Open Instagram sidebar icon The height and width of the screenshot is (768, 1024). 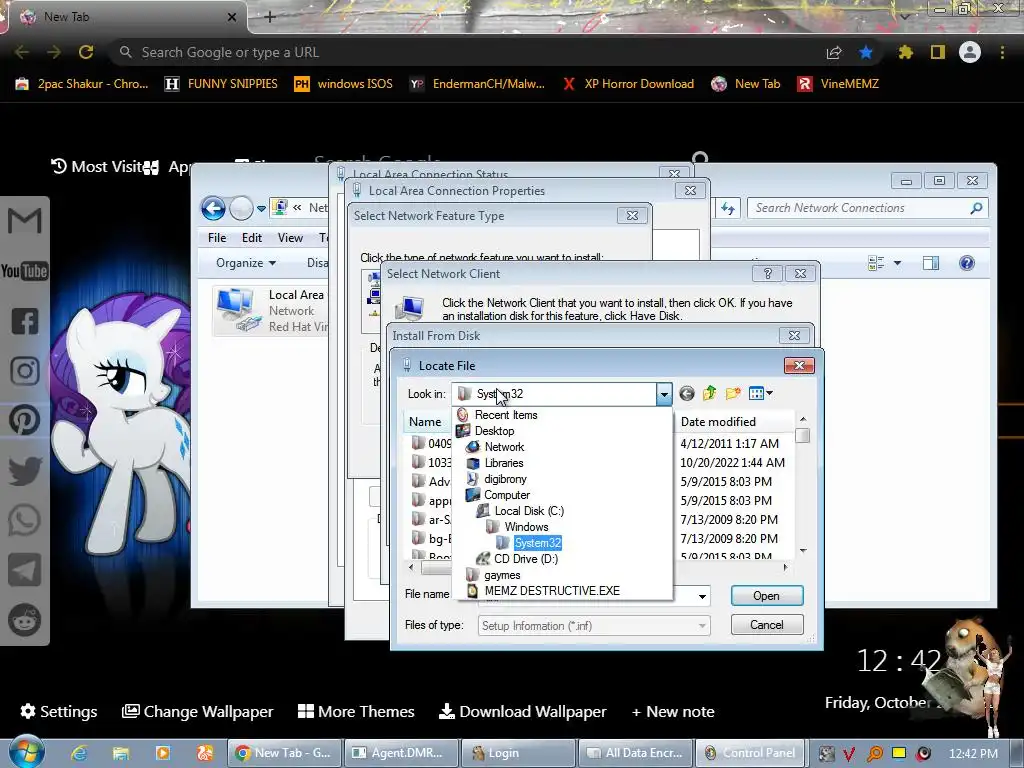click(25, 371)
